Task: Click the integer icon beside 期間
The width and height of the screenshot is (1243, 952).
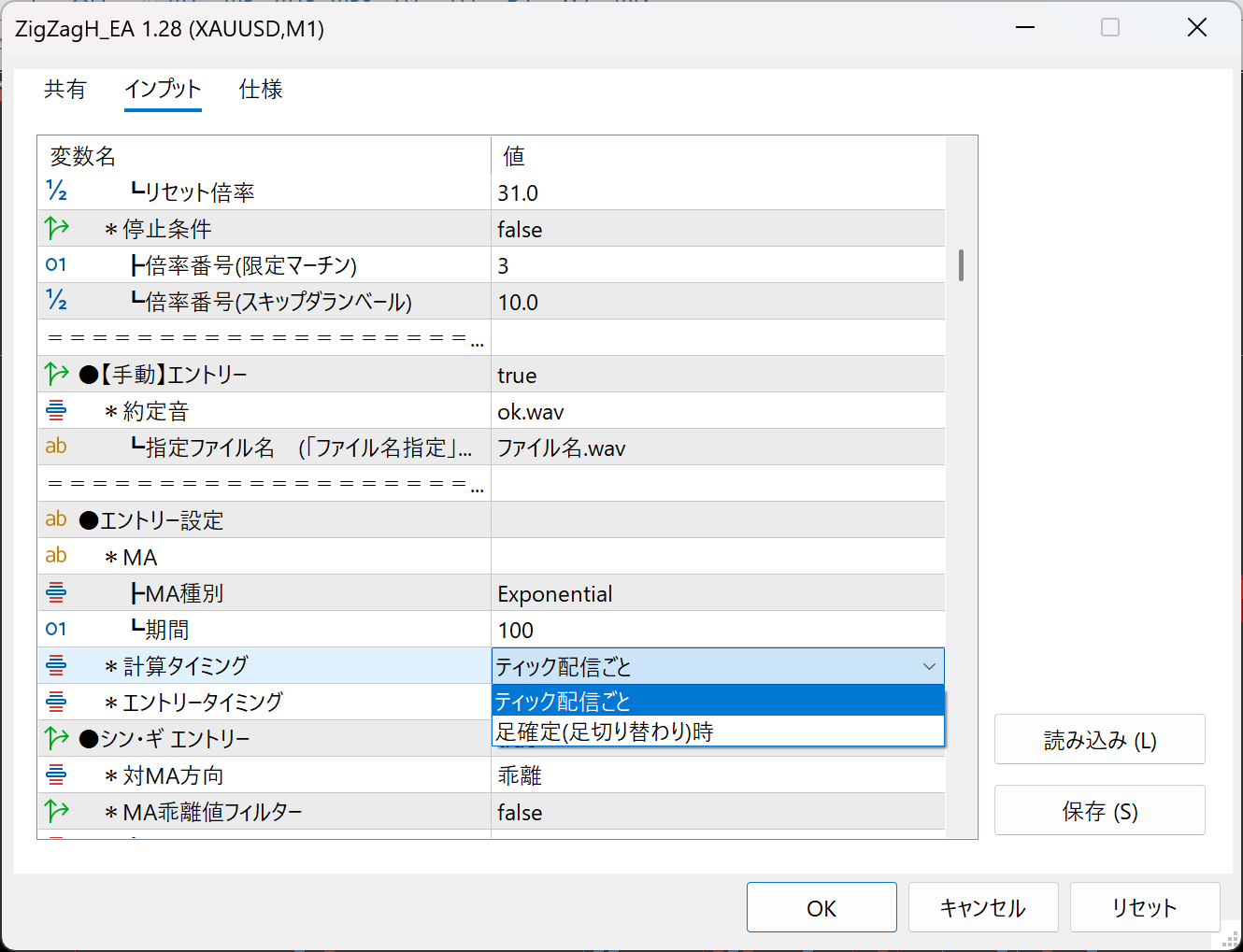Action: pos(56,629)
